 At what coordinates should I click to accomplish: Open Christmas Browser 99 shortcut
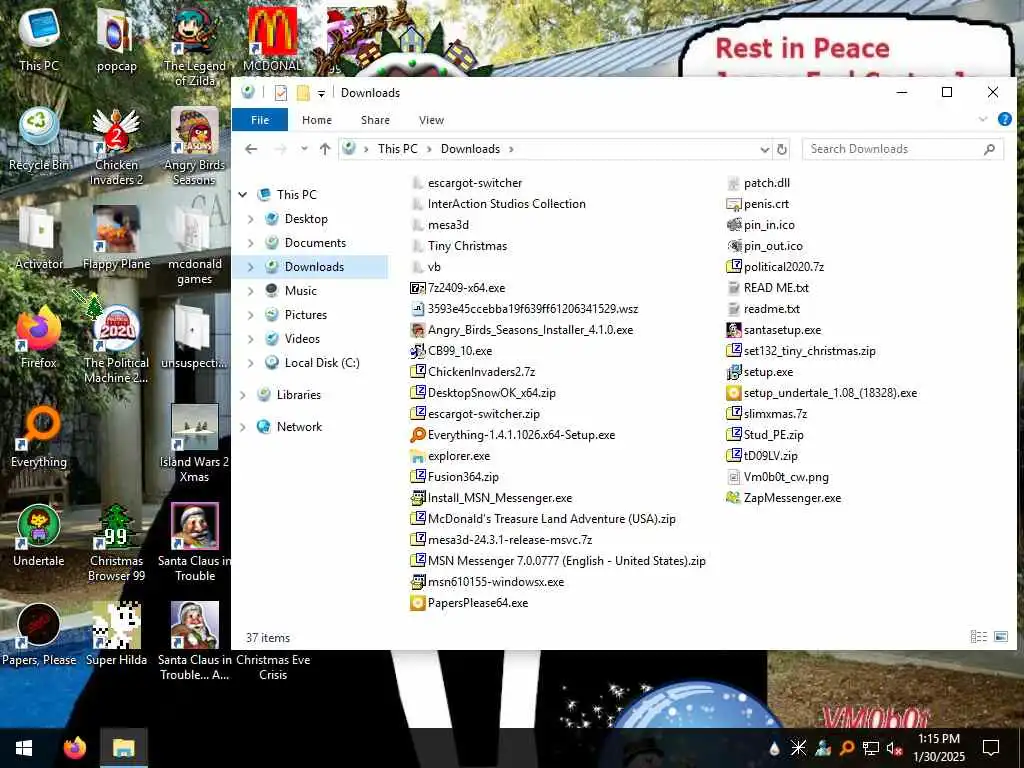[x=116, y=543]
